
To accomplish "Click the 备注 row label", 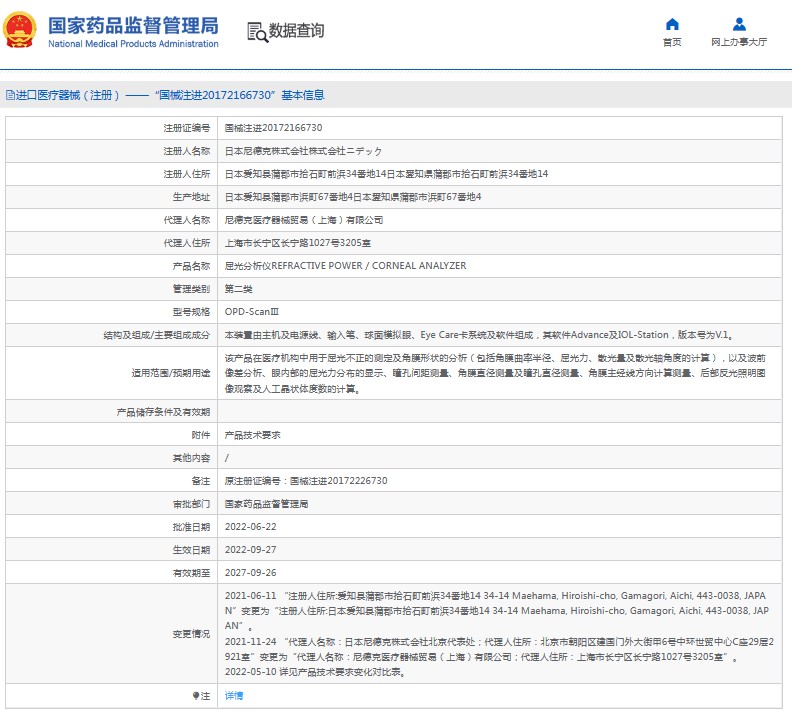I will click(201, 481).
